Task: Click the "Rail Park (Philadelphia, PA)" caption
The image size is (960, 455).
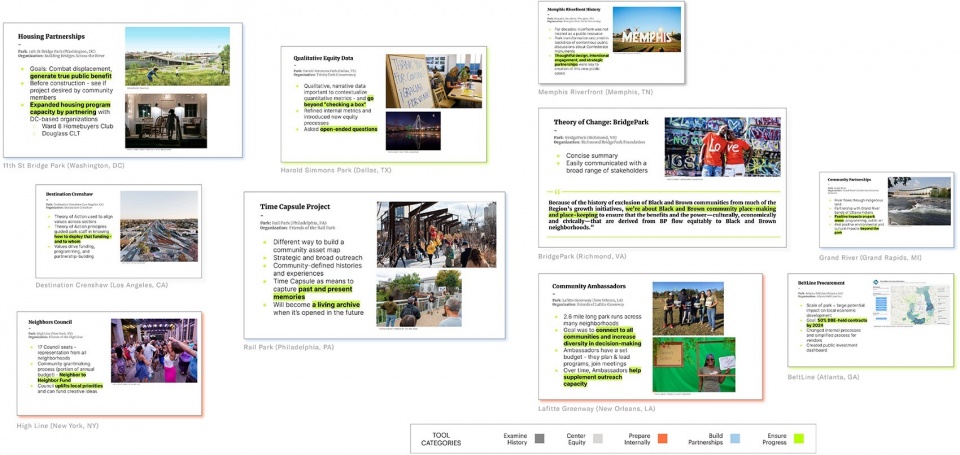Action: pyautogui.click(x=289, y=347)
